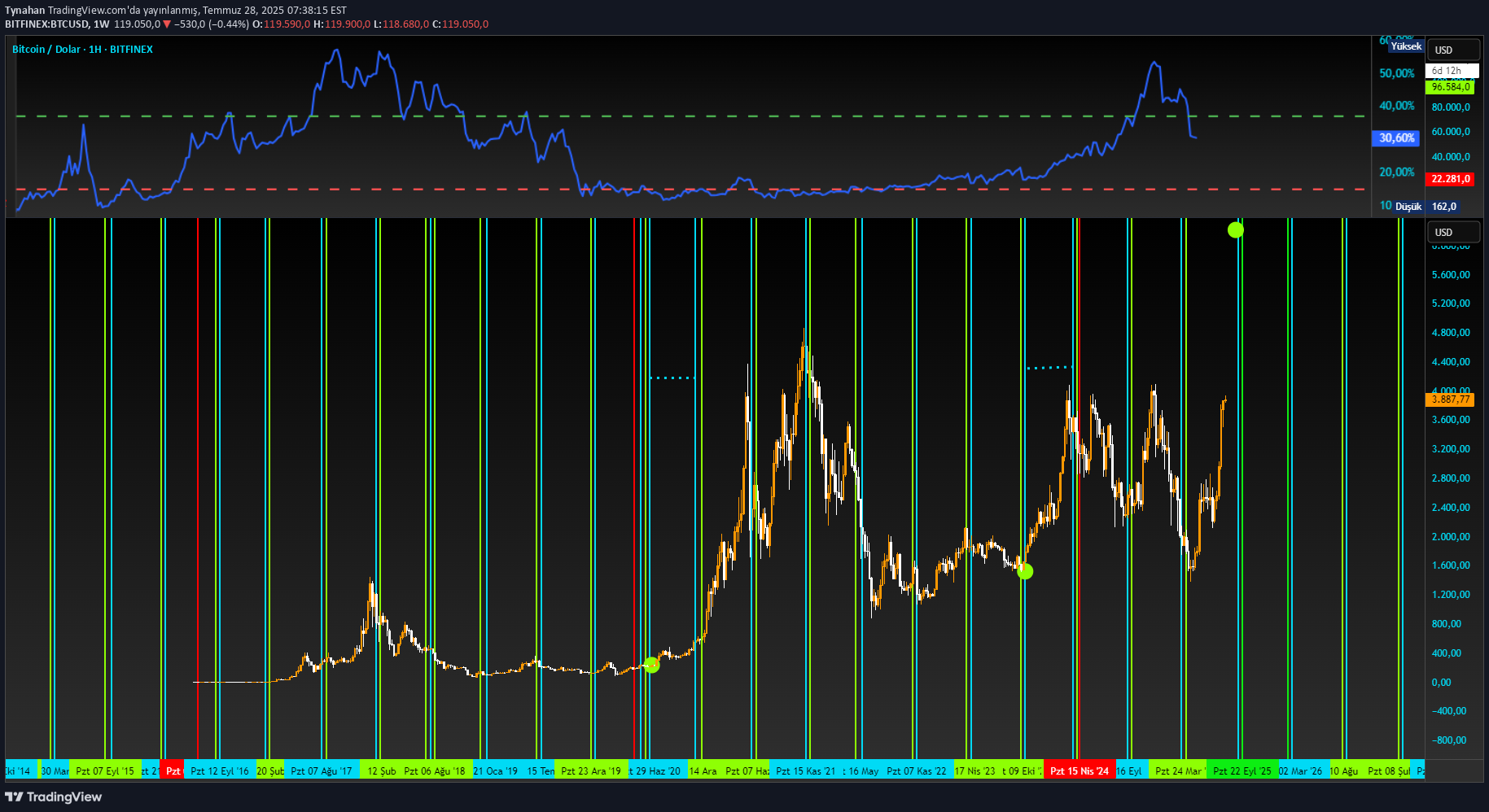Click the open value O:119.590,0
1489x812 pixels.
[282, 24]
